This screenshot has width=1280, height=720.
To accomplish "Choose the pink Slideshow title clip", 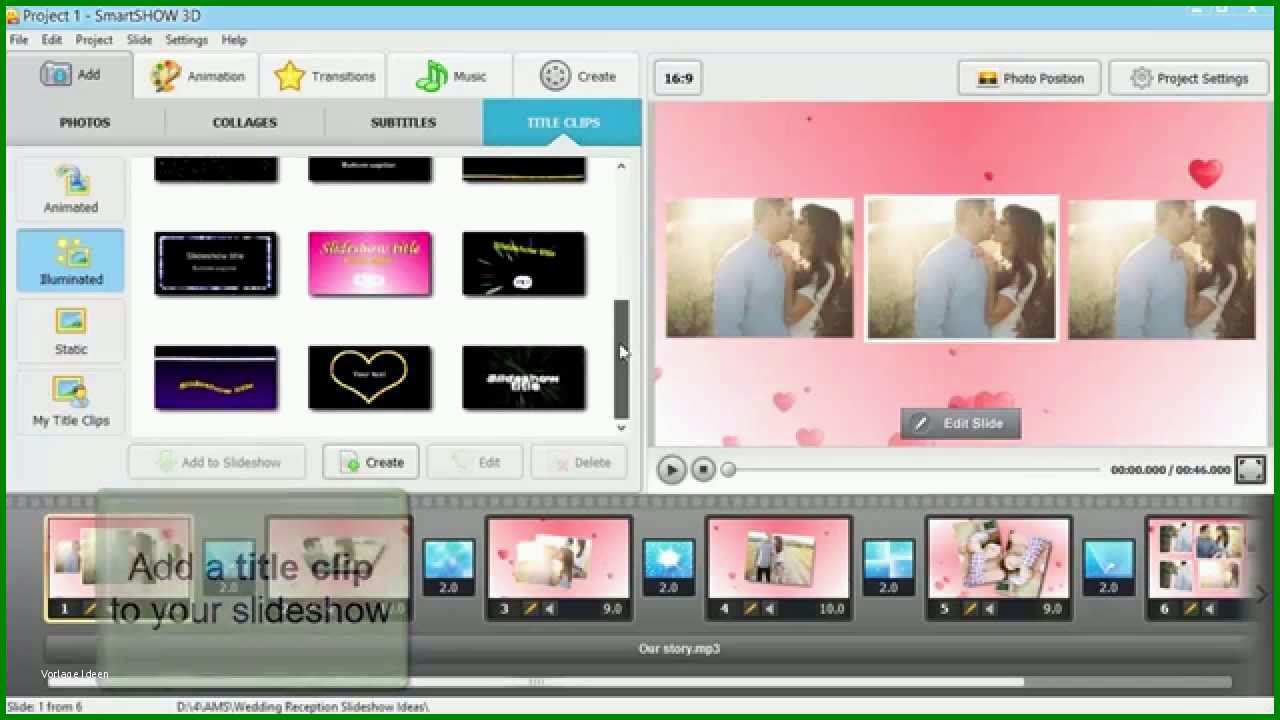I will point(370,264).
